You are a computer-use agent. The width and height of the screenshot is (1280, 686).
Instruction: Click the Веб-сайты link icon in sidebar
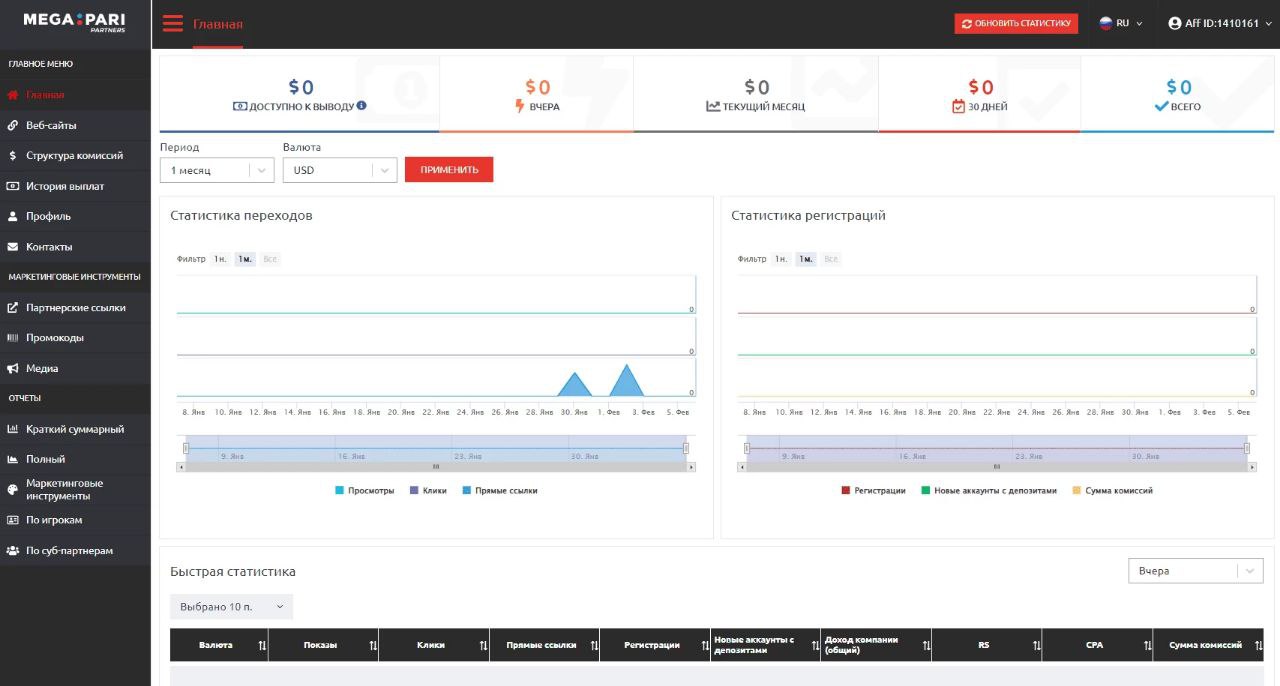pyautogui.click(x=13, y=126)
